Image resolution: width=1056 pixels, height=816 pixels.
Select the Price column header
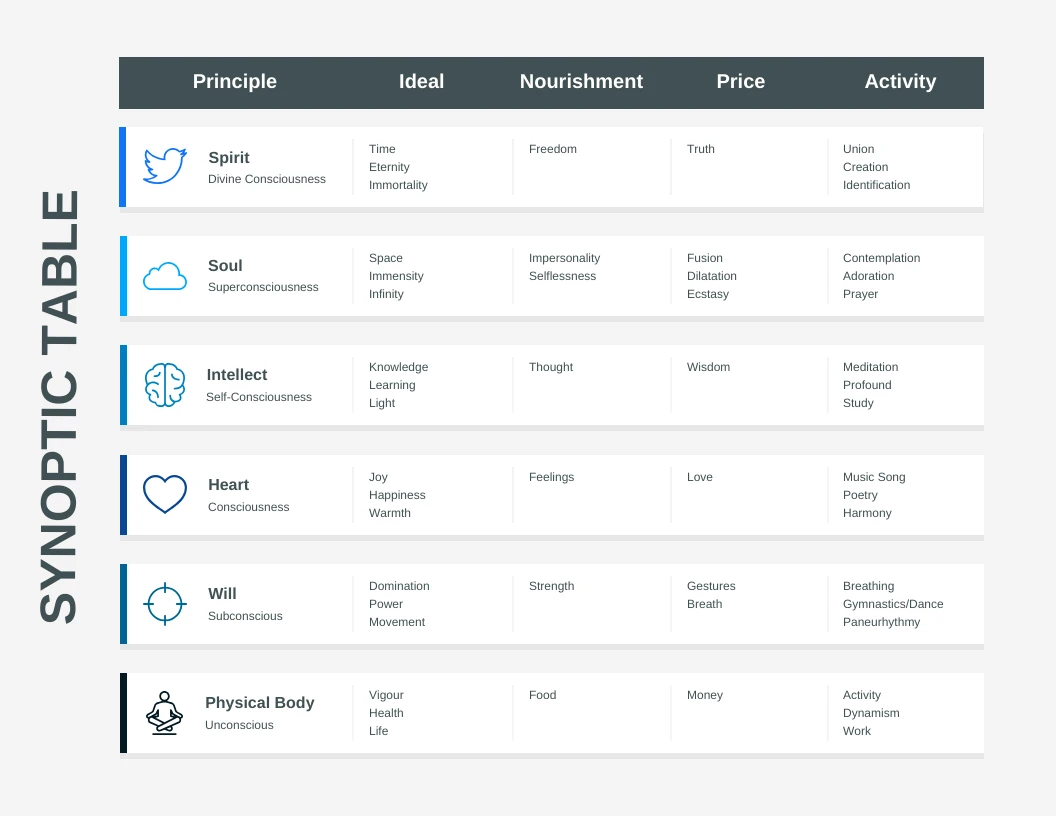click(740, 82)
